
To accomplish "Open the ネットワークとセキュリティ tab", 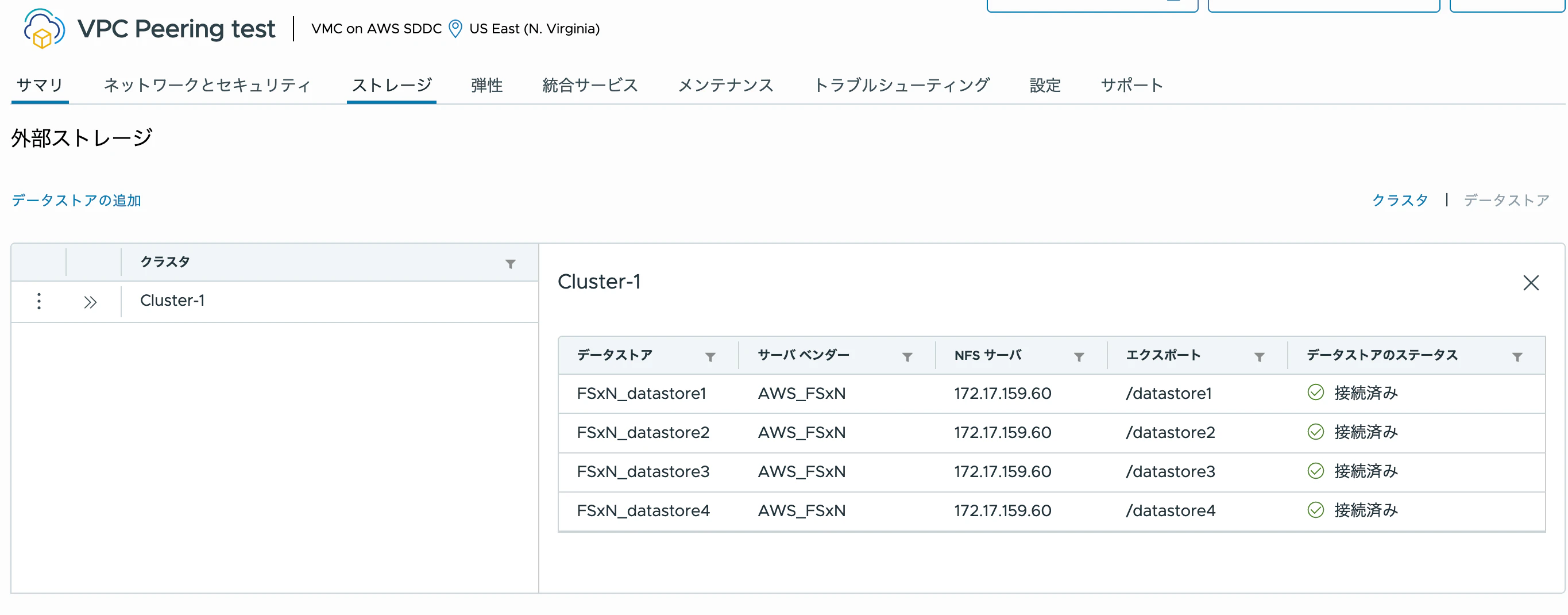I will (207, 85).
